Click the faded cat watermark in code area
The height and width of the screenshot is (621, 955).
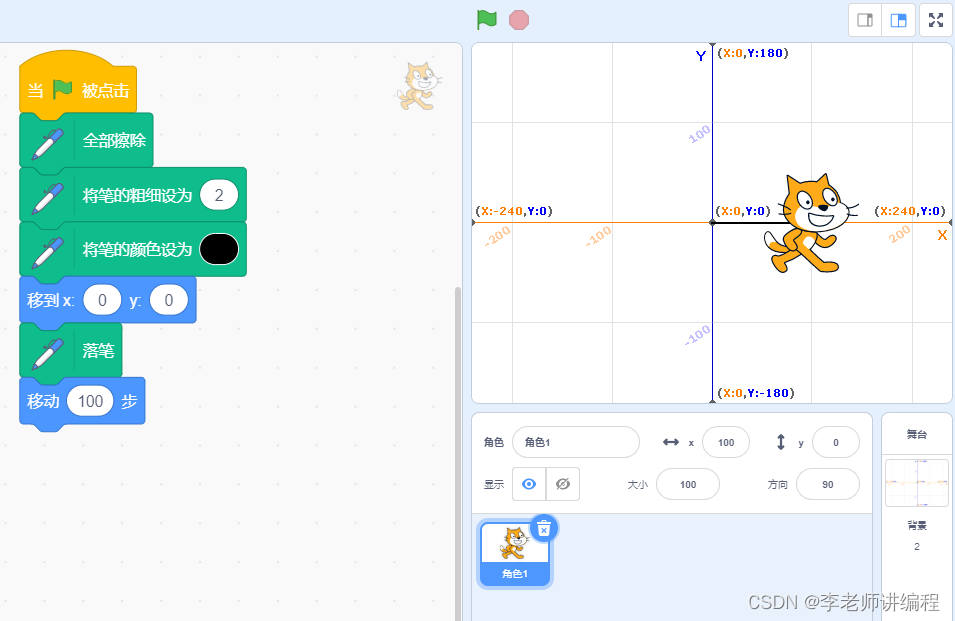coord(419,86)
